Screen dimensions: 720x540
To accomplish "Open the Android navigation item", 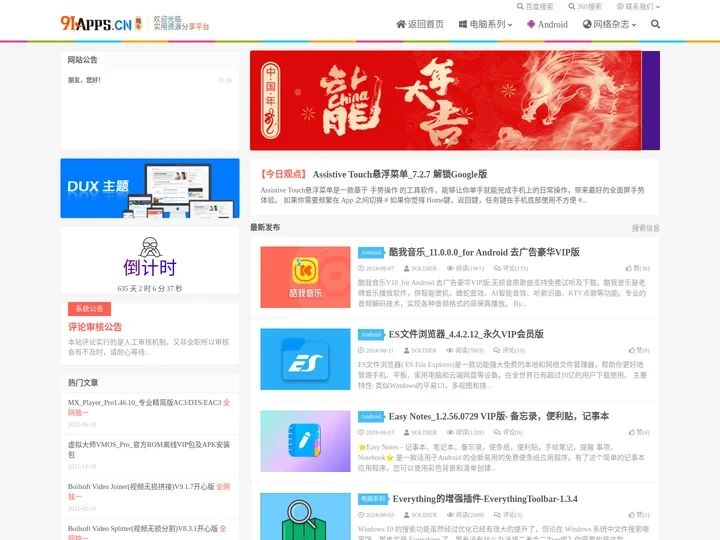I will (x=547, y=24).
